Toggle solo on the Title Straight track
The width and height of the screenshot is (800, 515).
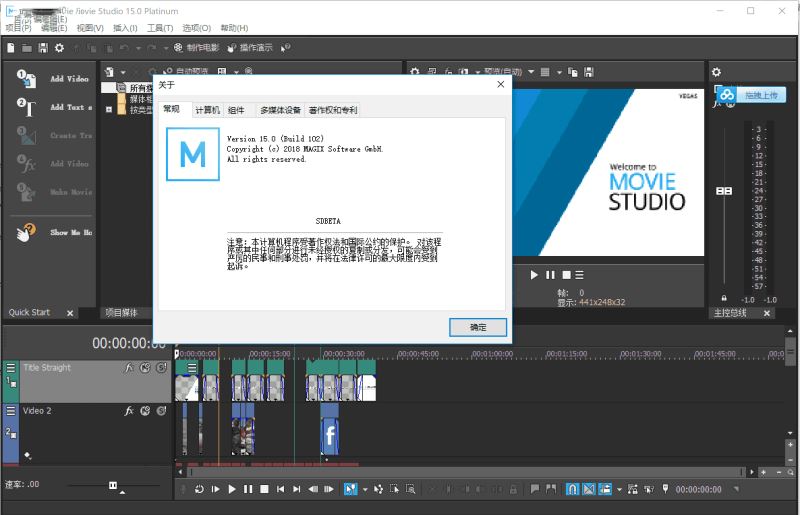(x=161, y=367)
